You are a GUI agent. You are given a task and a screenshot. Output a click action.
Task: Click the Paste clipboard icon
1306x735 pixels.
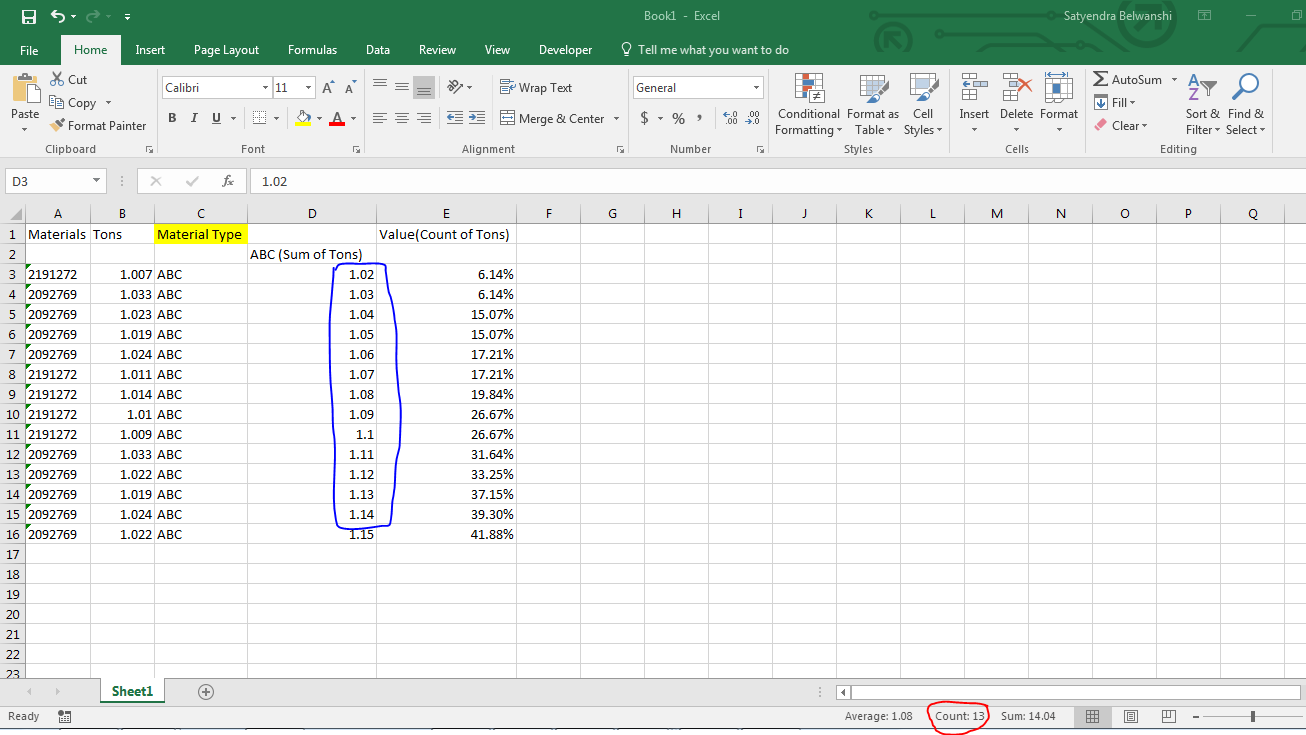coord(25,90)
